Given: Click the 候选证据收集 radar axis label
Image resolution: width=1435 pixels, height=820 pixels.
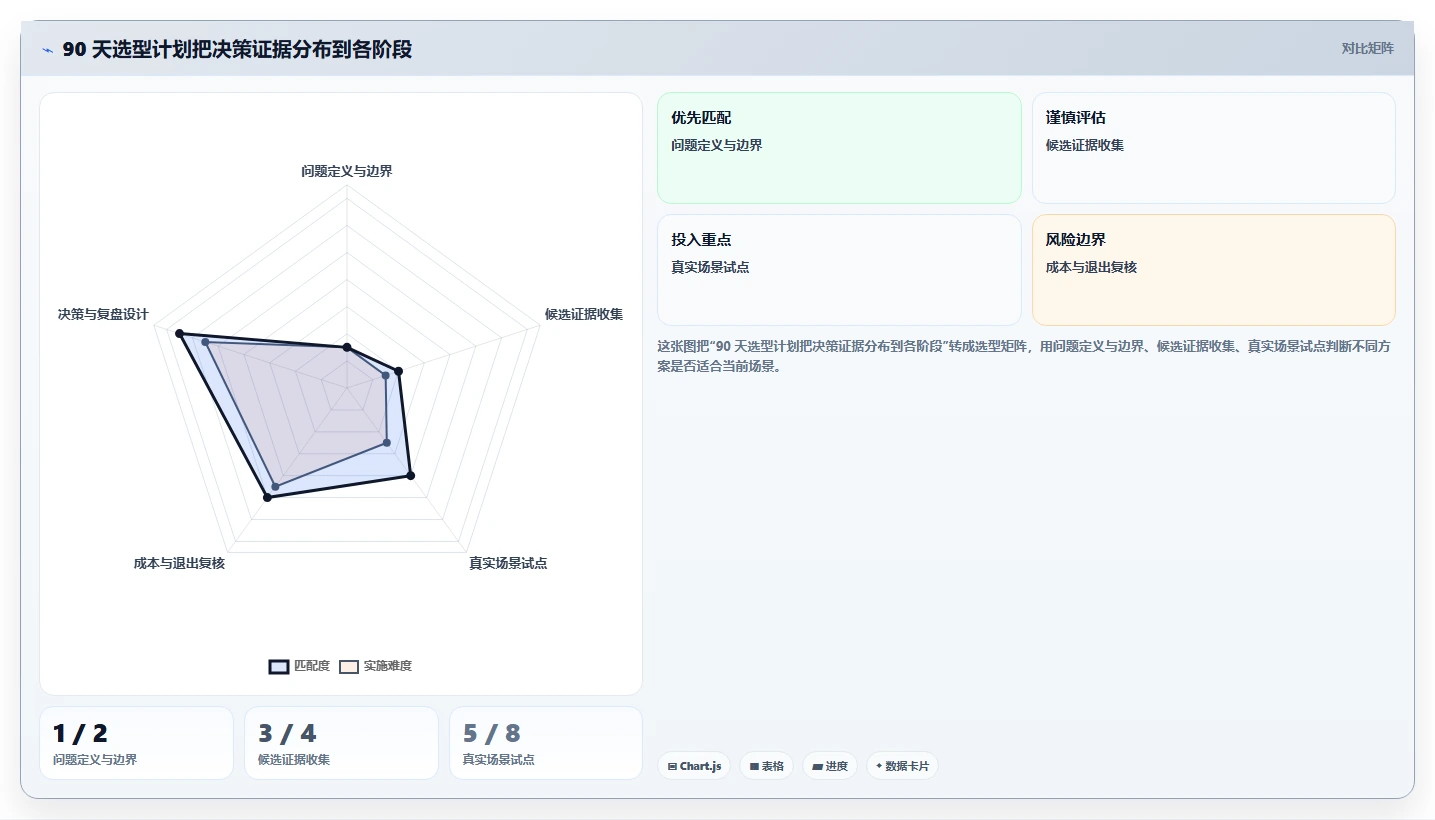Looking at the screenshot, I should coord(584,314).
